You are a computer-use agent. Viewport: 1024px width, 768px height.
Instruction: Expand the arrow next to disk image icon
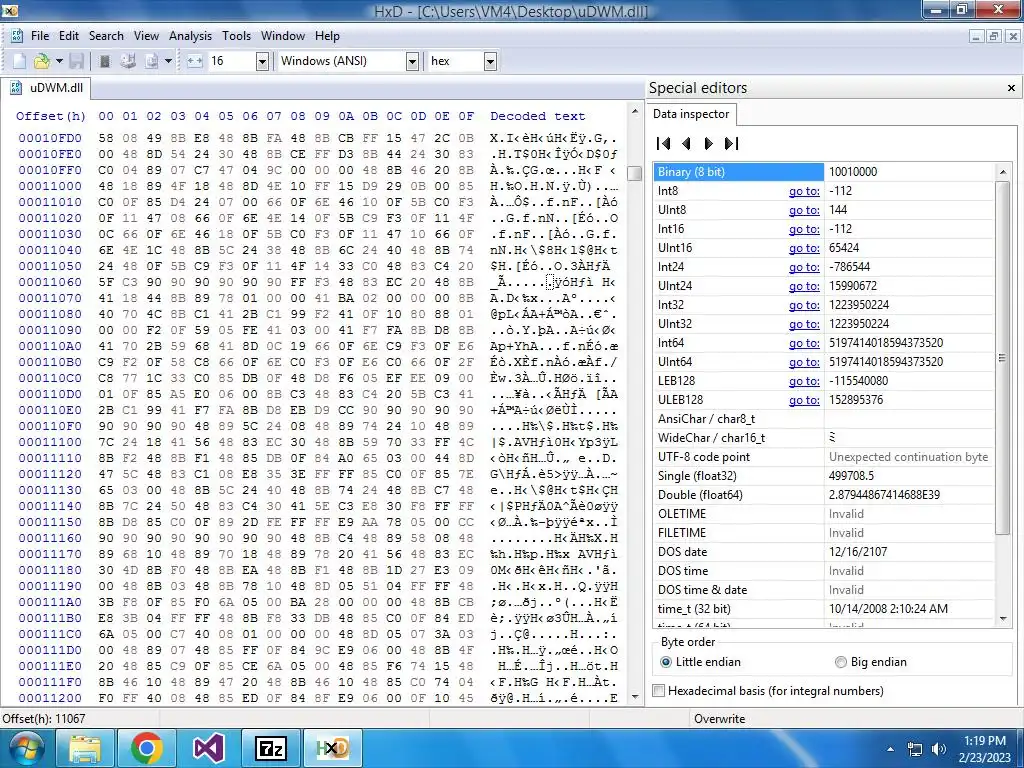(168, 61)
